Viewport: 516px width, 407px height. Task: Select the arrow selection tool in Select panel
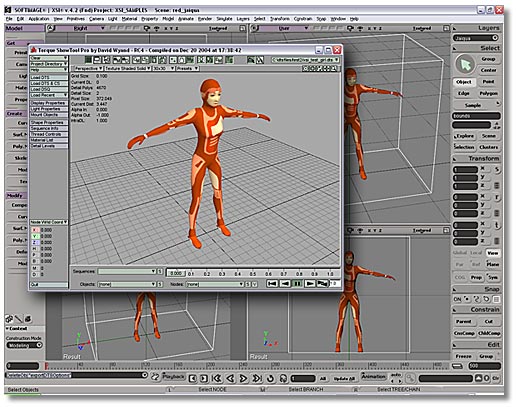click(465, 64)
